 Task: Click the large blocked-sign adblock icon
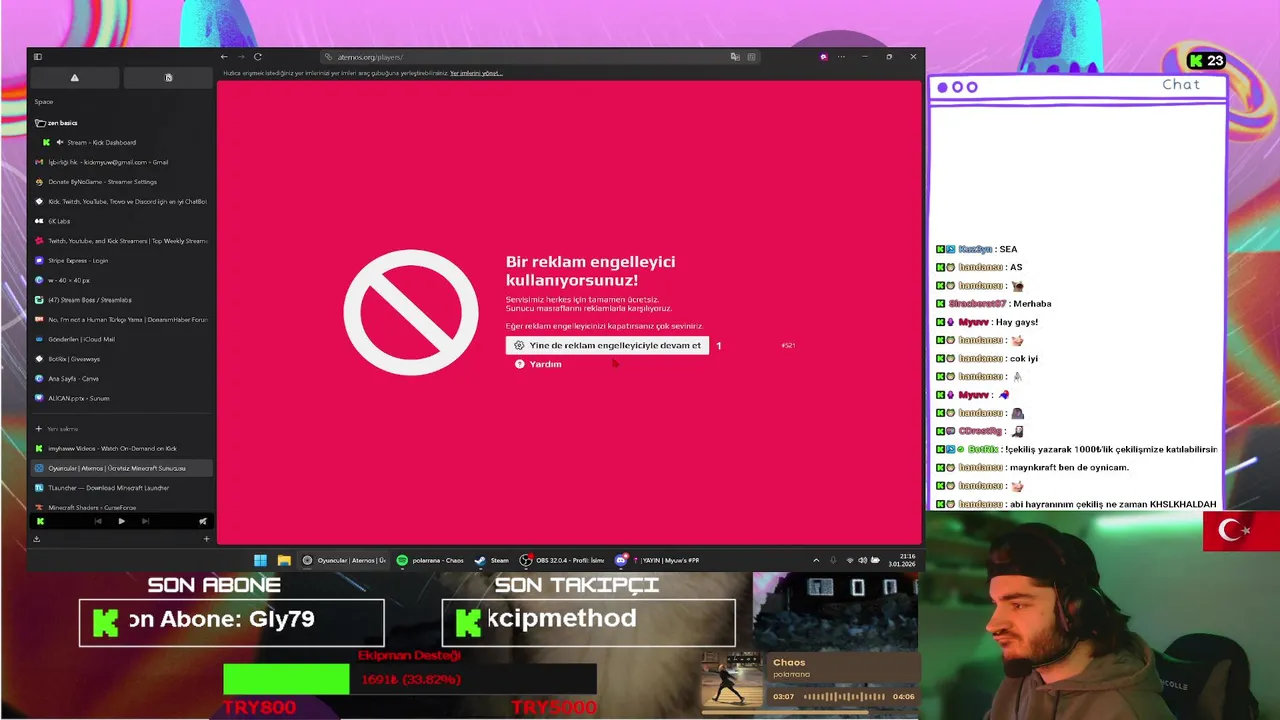tap(411, 312)
